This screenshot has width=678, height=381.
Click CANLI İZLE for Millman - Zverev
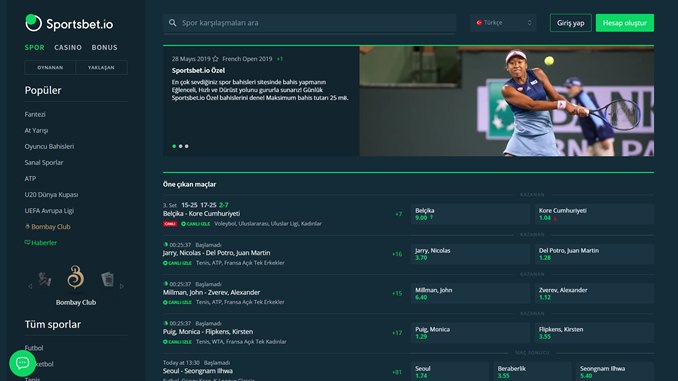coord(177,302)
